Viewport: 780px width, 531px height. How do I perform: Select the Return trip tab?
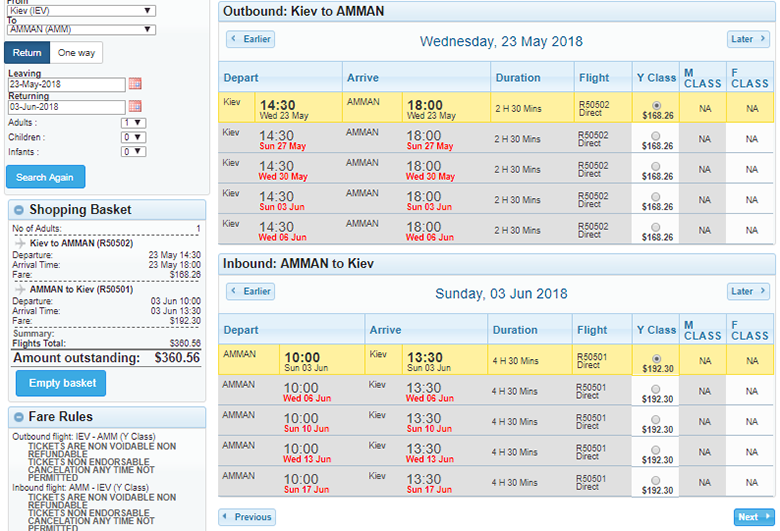click(28, 53)
